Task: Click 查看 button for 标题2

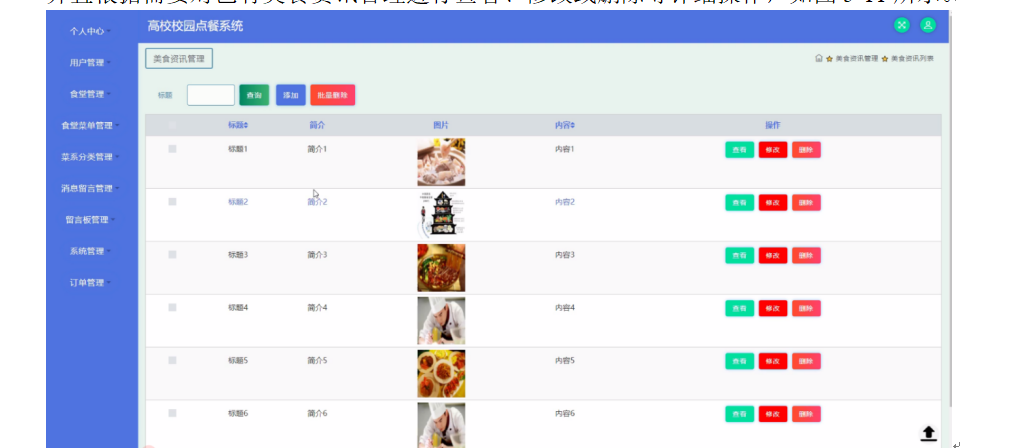Action: pyautogui.click(x=740, y=202)
